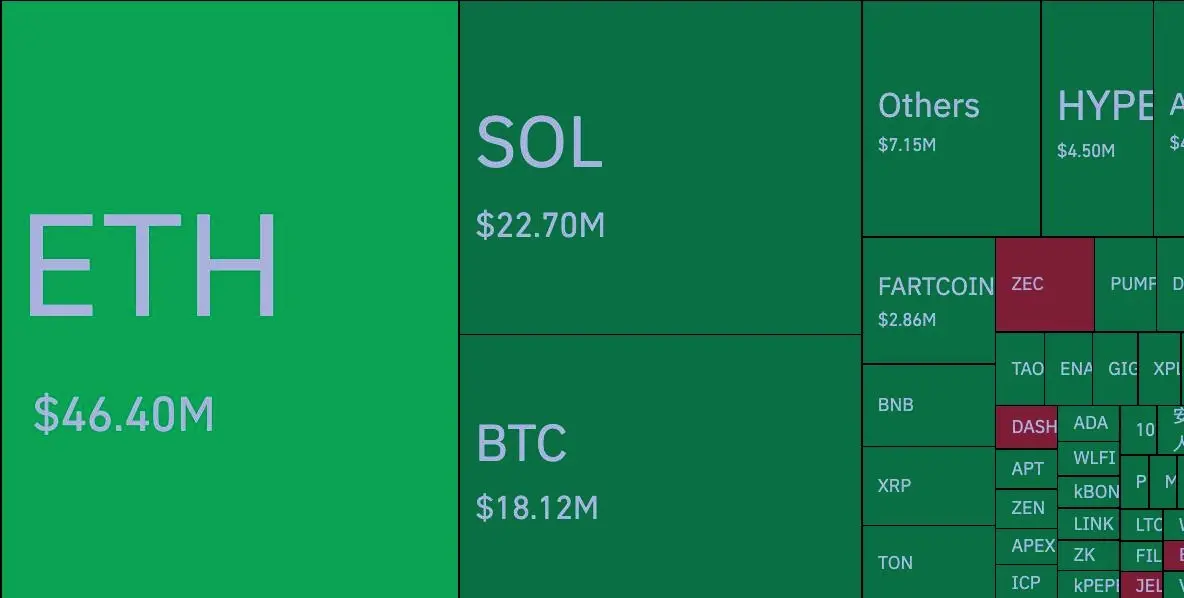Click the red DASH tile
This screenshot has height=598, width=1184.
tap(1026, 427)
